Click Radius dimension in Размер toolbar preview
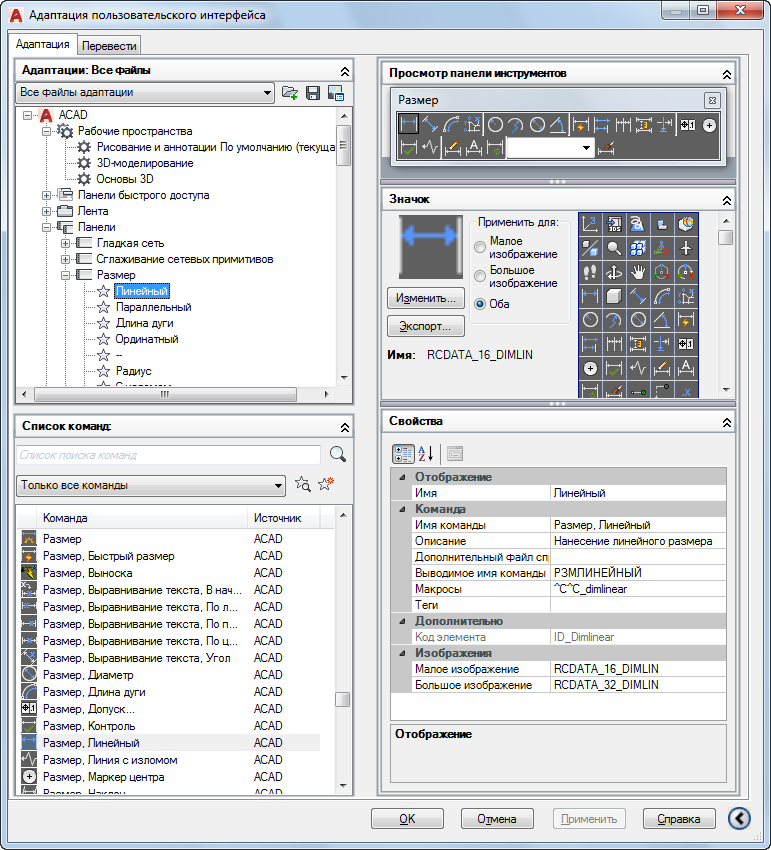This screenshot has width=771, height=850. [x=495, y=125]
